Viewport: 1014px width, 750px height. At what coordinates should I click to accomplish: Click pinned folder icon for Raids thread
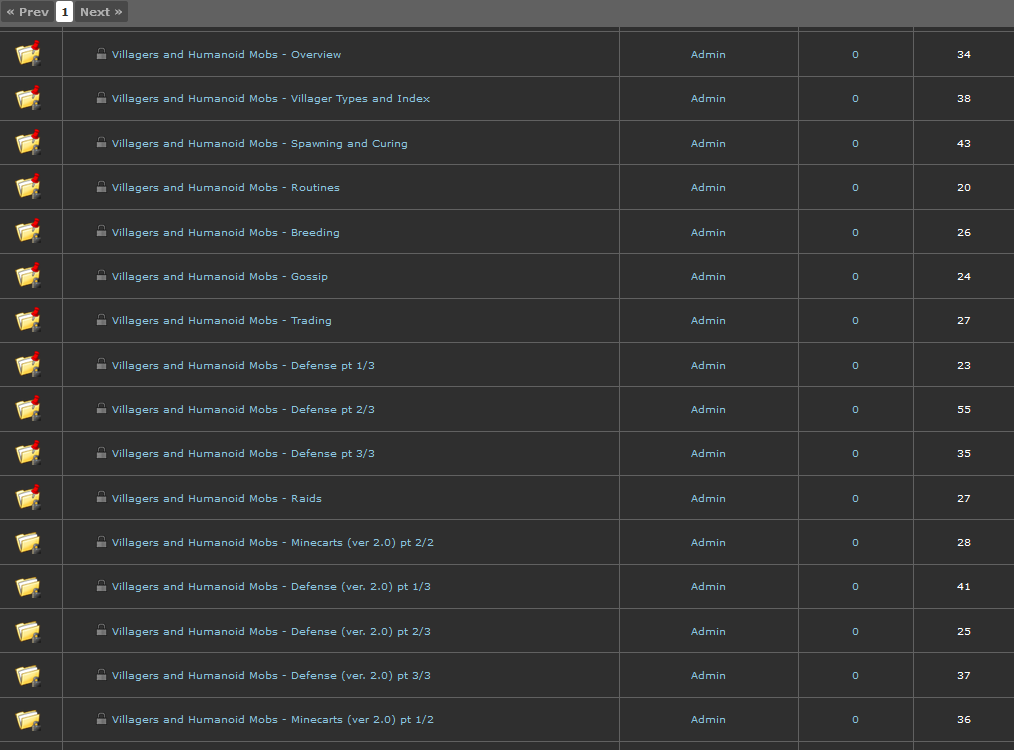28,497
